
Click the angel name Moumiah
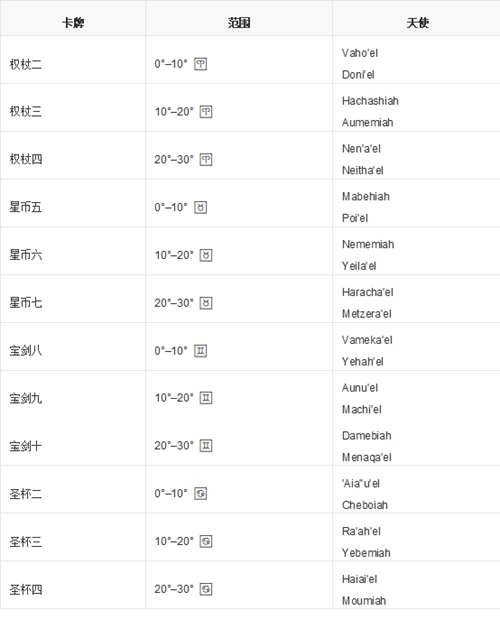[x=364, y=601]
